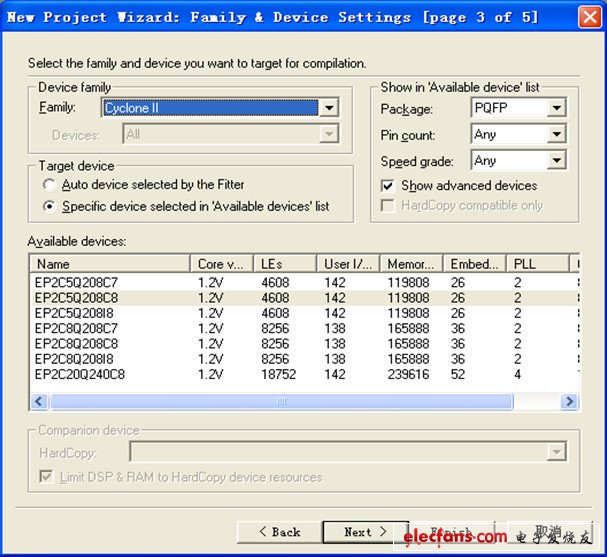
Task: Go back with the Back button
Action: [279, 532]
